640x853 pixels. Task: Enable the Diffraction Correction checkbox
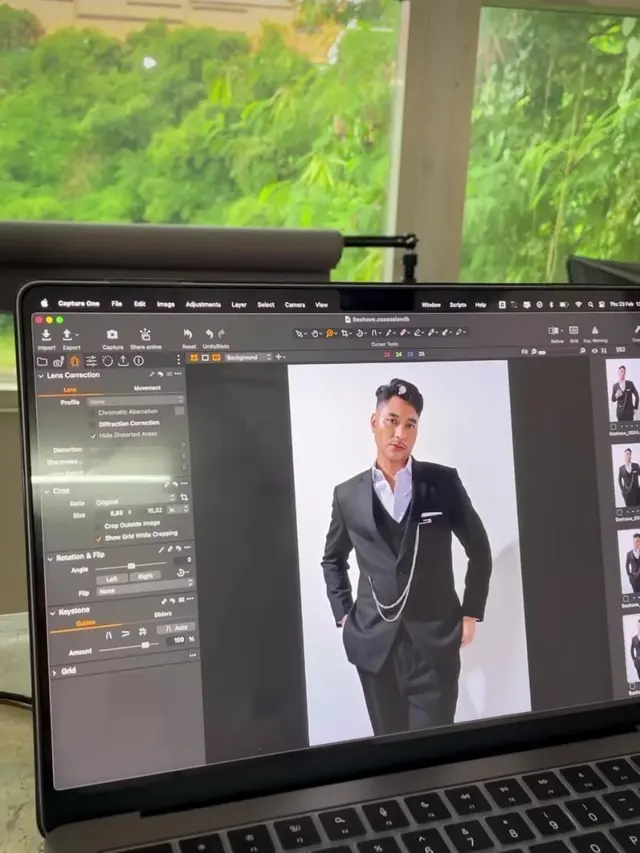[93, 424]
